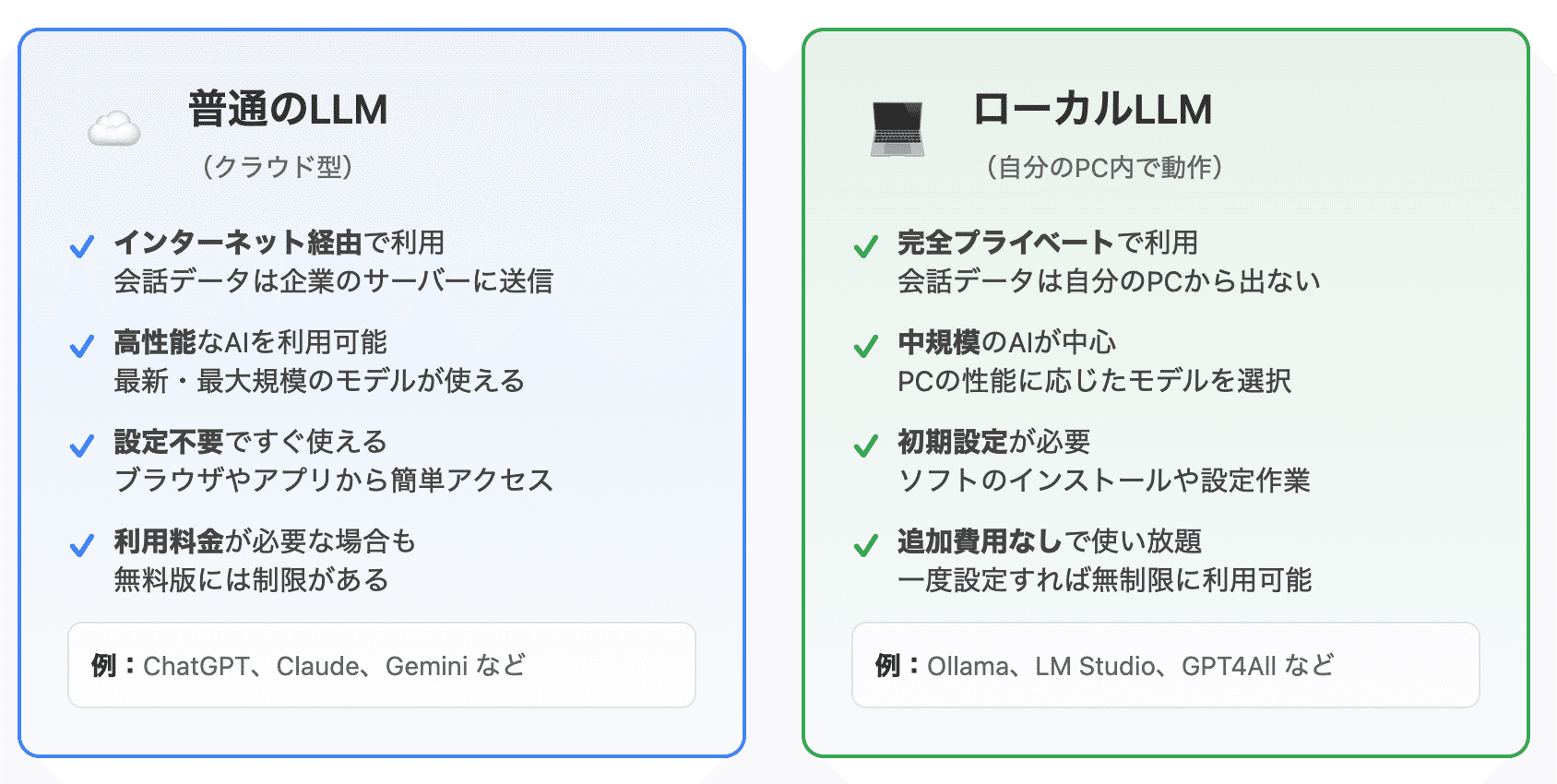This screenshot has height=784, width=1557.
Task: Select the 普通のLLM card heading
Action: click(288, 110)
